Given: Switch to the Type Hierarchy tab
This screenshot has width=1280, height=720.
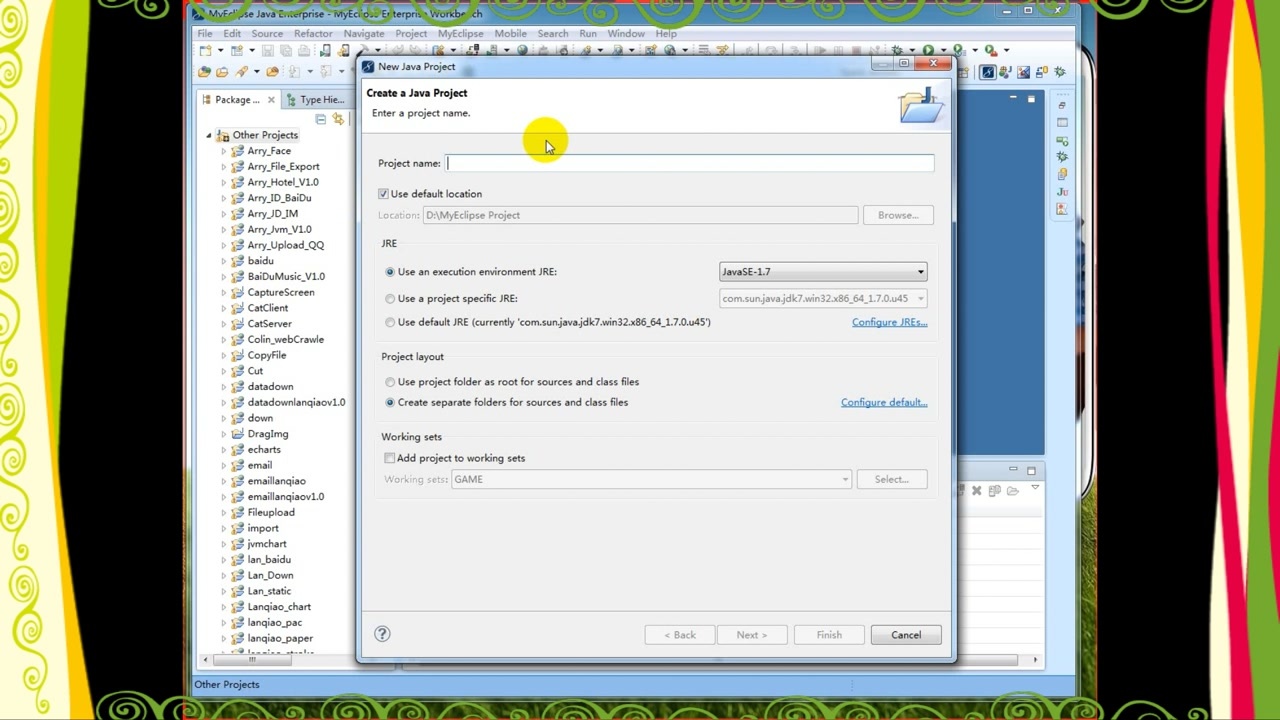Looking at the screenshot, I should [x=314, y=100].
